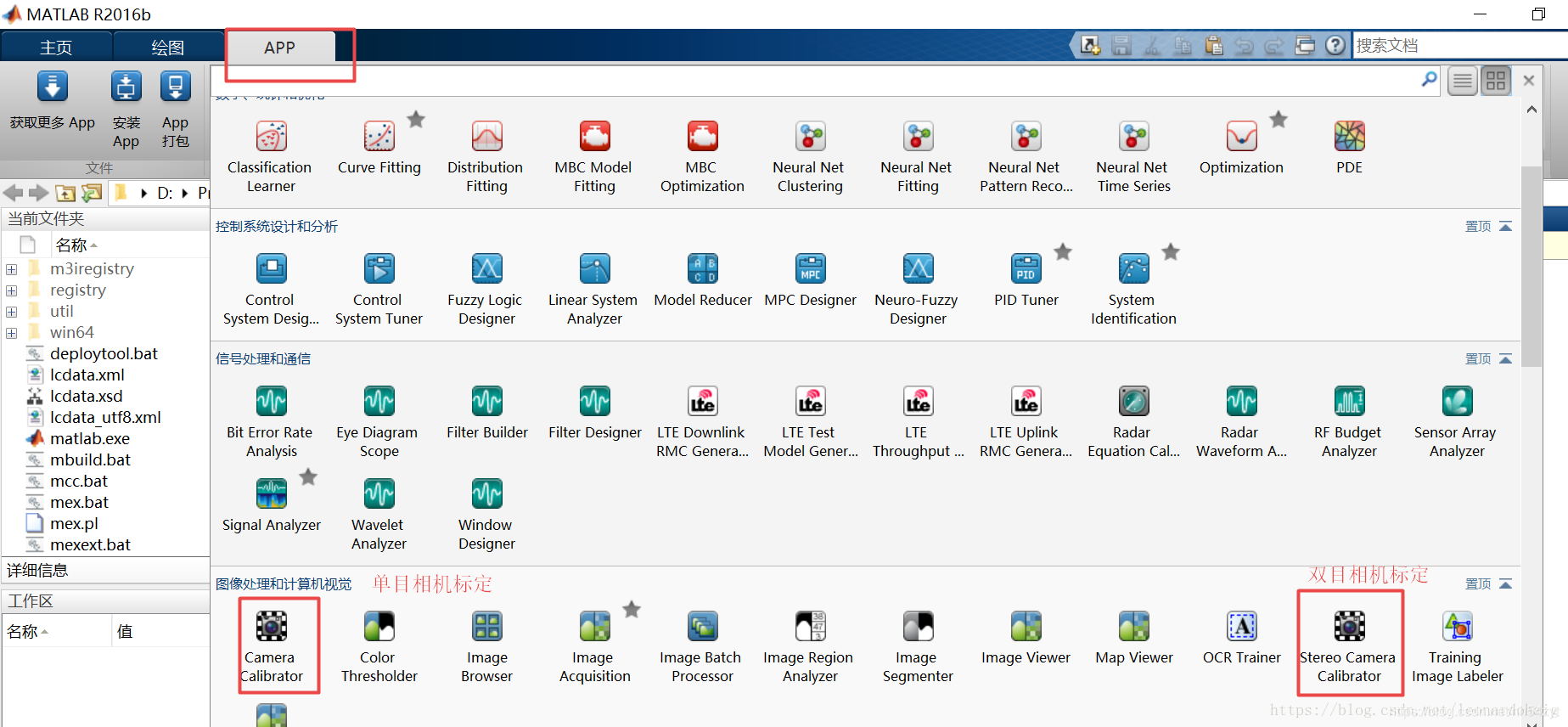
Task: Open Linear System Analyzer
Action: pos(594,290)
